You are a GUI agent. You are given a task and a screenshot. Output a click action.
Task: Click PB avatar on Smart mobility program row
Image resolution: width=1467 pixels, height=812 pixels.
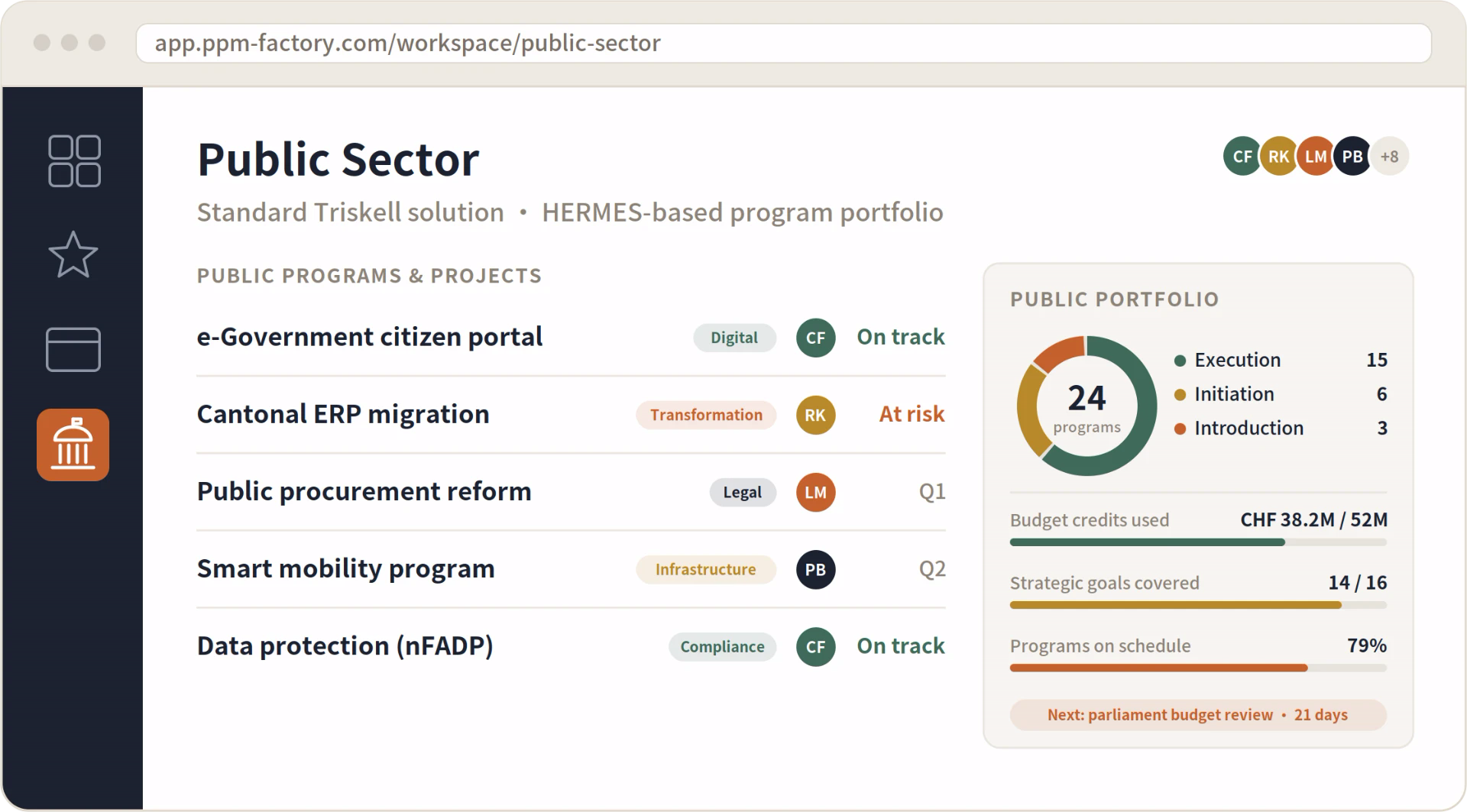pos(815,569)
